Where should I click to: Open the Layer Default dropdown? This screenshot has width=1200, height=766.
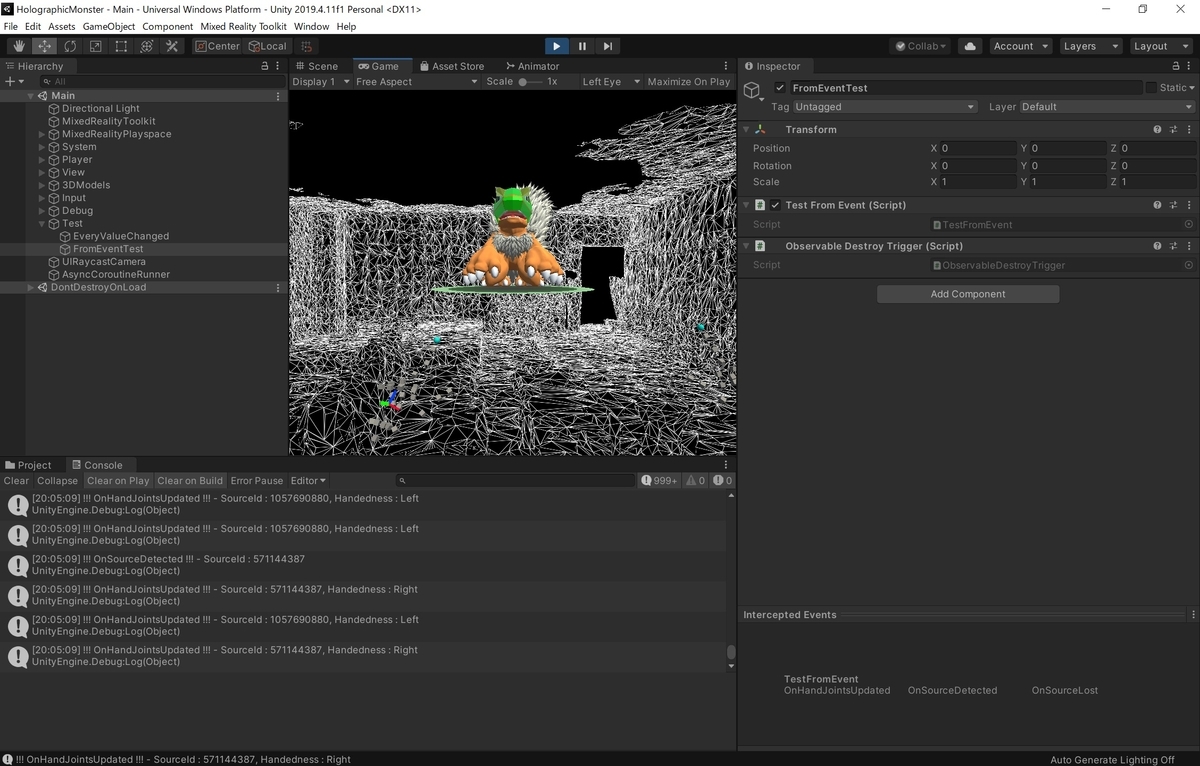[1107, 107]
